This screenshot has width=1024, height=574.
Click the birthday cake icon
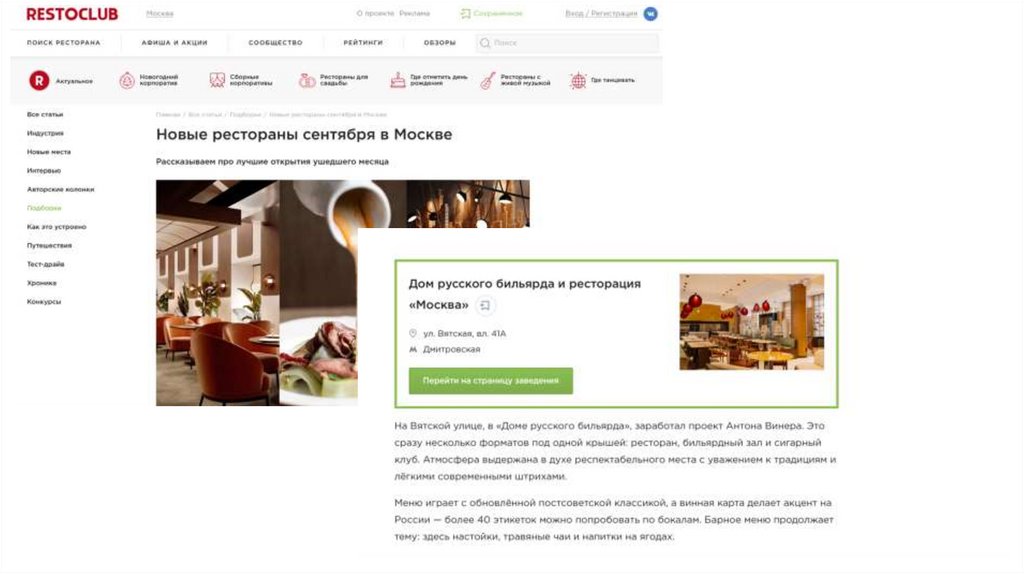coord(398,80)
